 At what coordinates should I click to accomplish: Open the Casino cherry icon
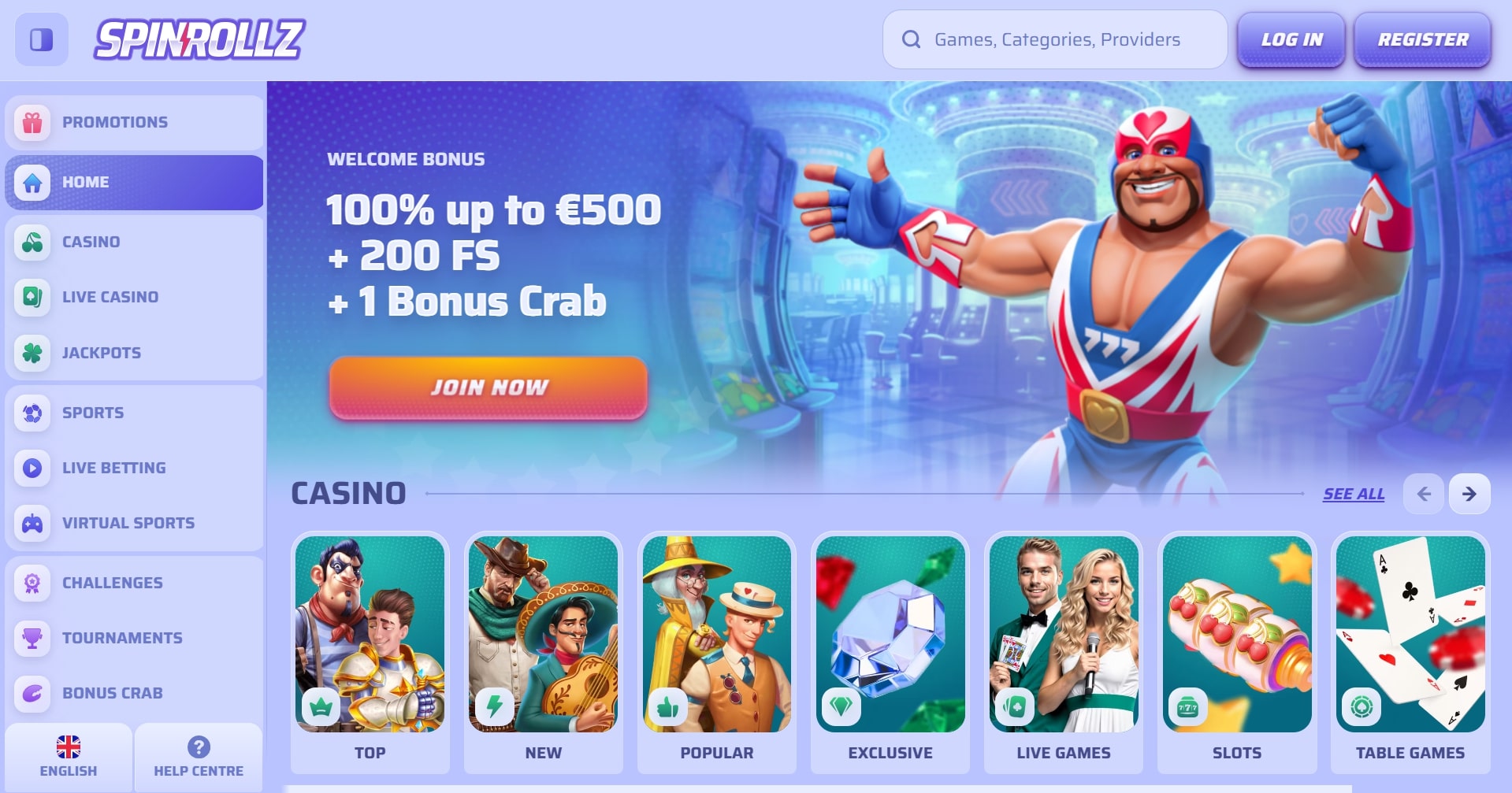pyautogui.click(x=32, y=243)
